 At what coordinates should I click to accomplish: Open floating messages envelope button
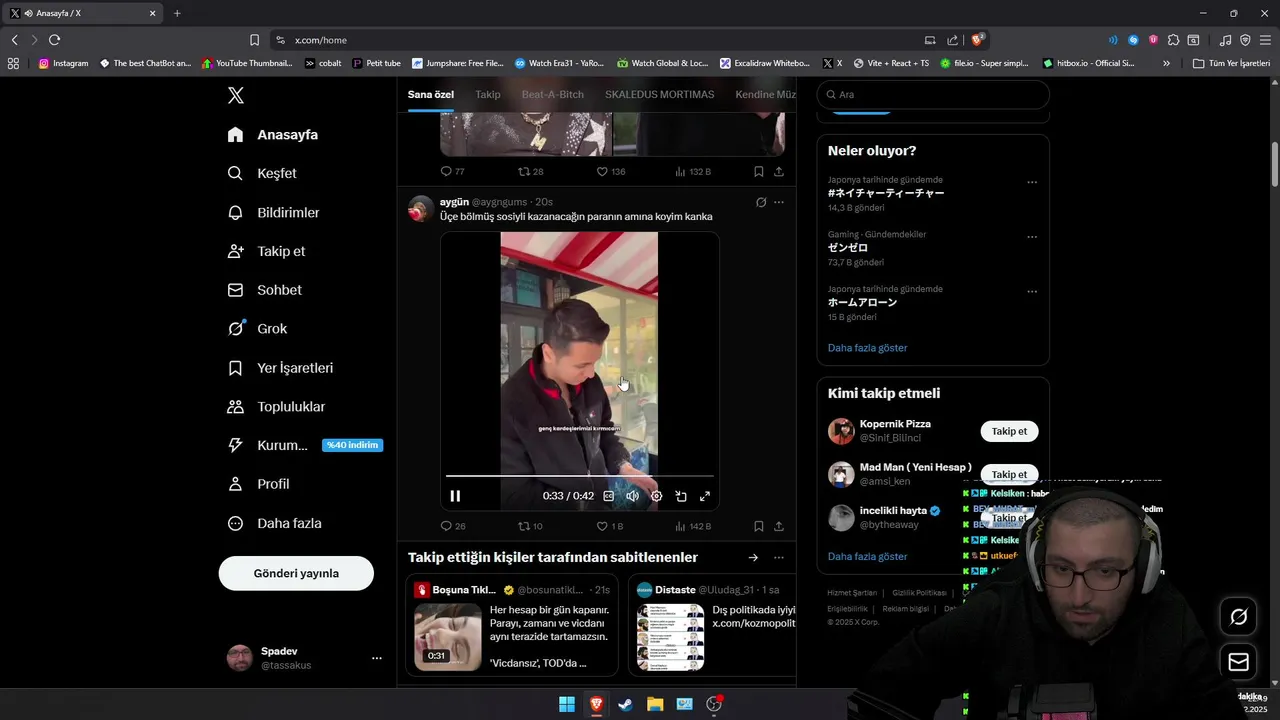1238,662
